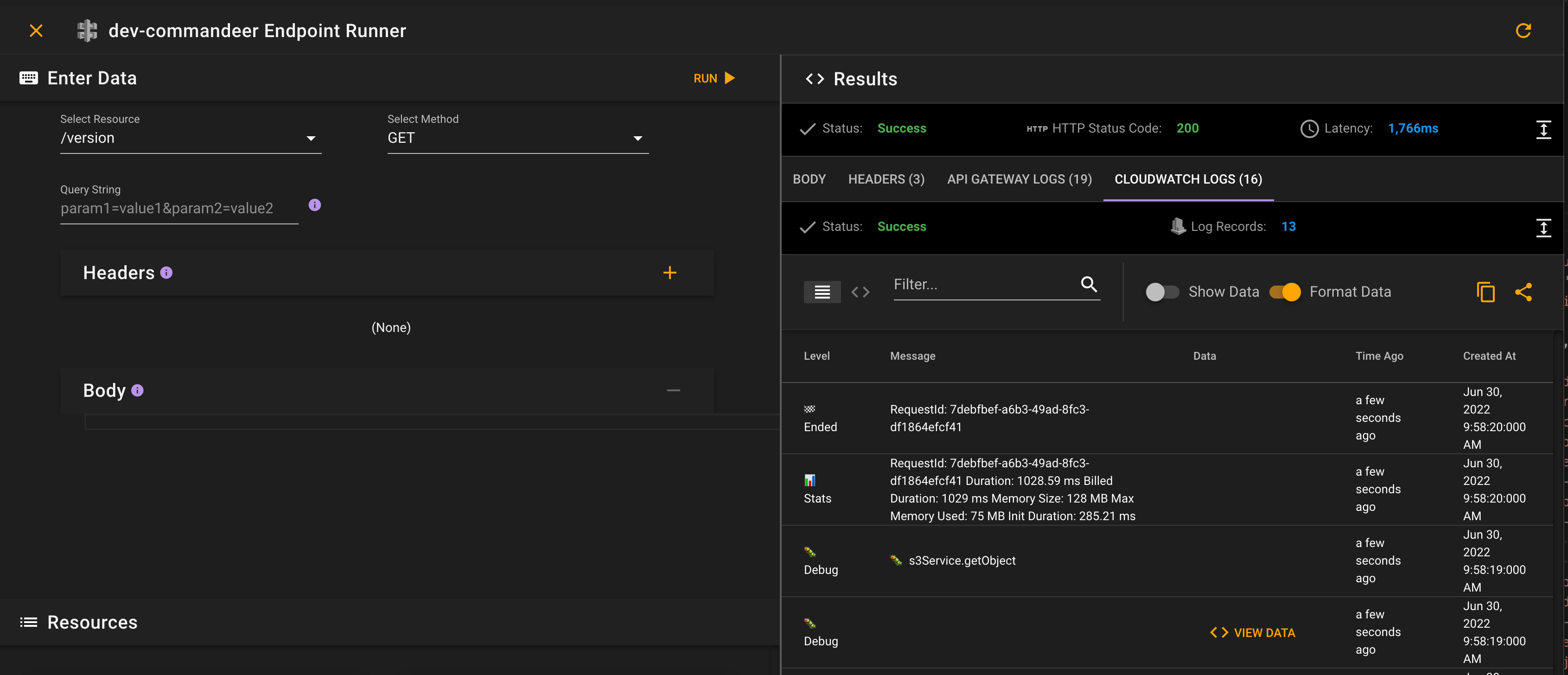
Task: Click the Resources list icon
Action: point(29,622)
